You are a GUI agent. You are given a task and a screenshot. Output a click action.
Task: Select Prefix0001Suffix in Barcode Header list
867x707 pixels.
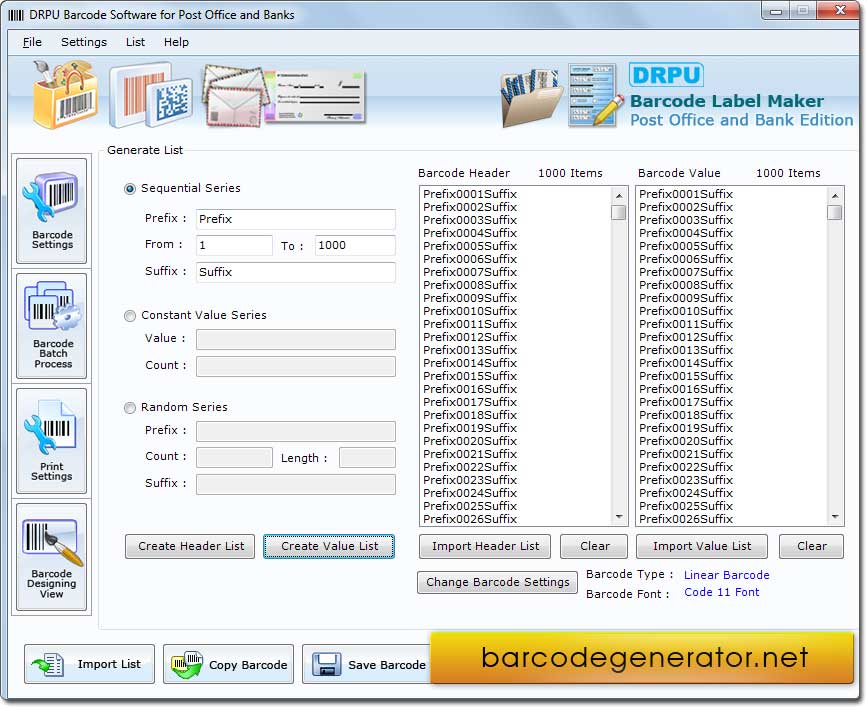(470, 194)
